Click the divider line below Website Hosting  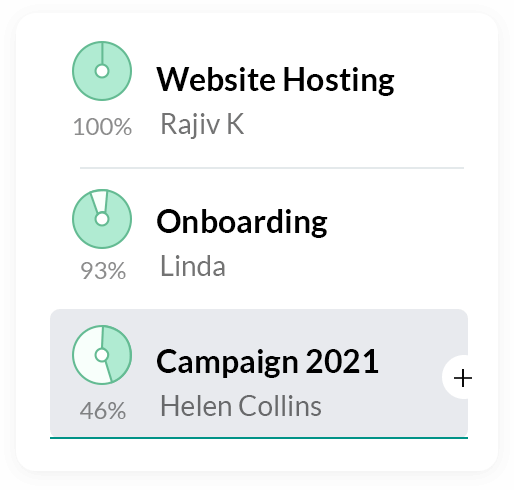point(272,168)
